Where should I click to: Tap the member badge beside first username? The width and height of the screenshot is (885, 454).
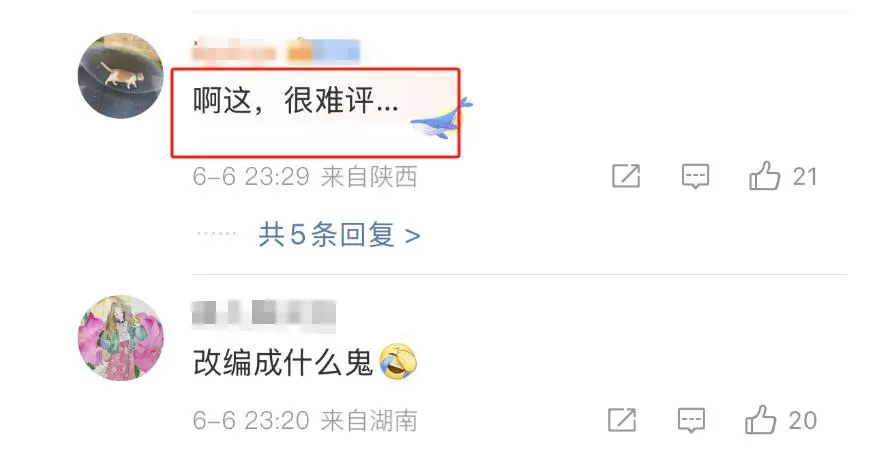pos(323,51)
